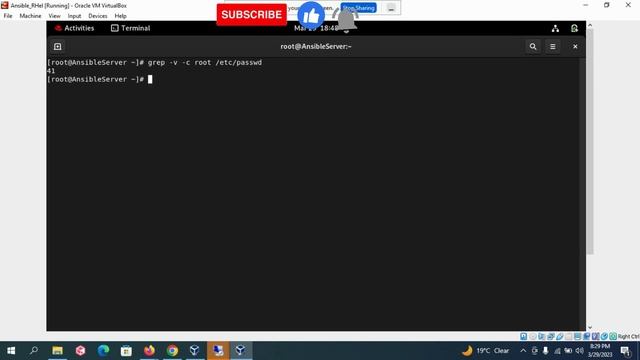Open Microsoft Store from taskbar
The image size is (640, 360).
126,351
